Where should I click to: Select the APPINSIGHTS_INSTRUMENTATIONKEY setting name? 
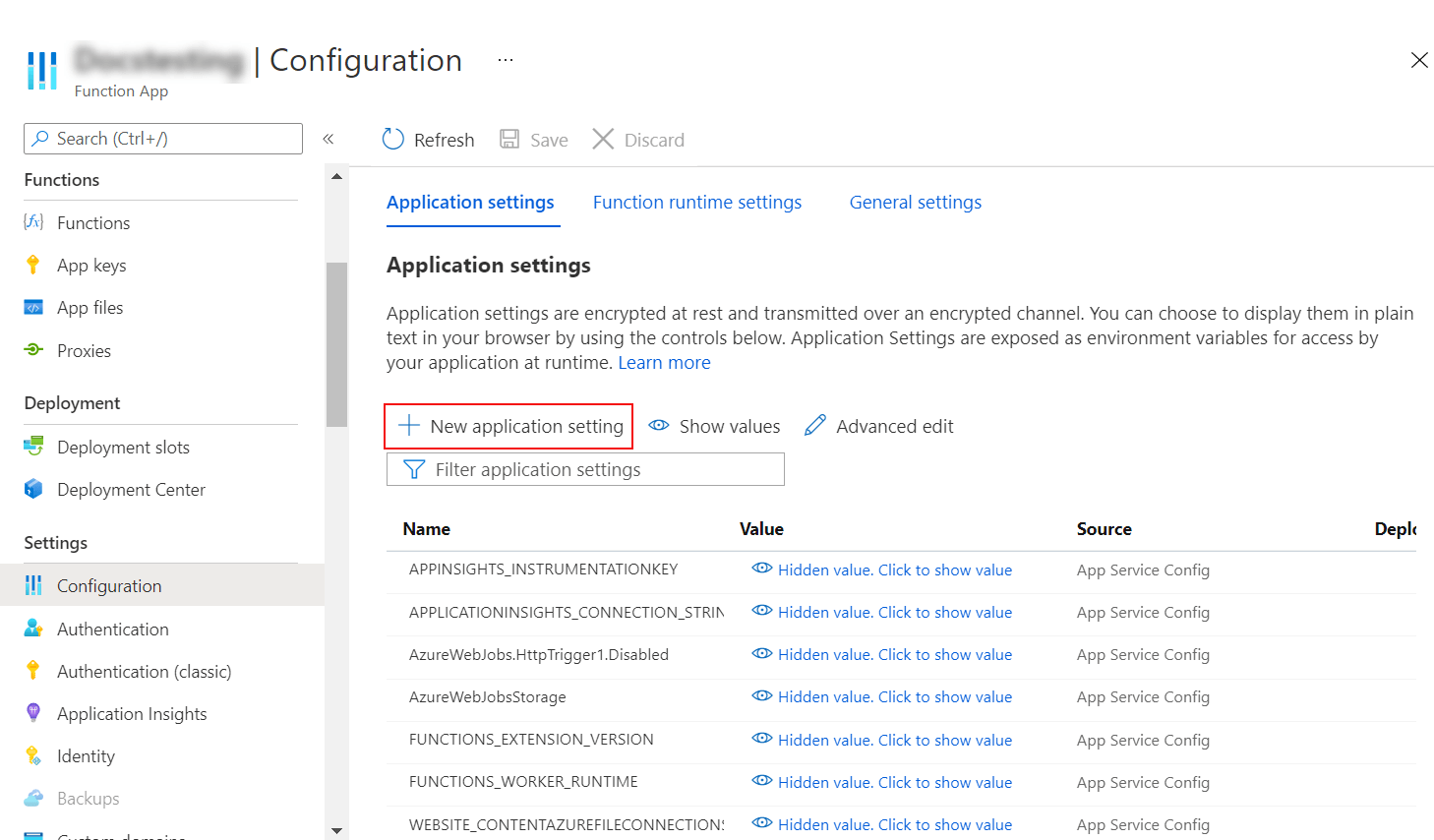coord(543,570)
